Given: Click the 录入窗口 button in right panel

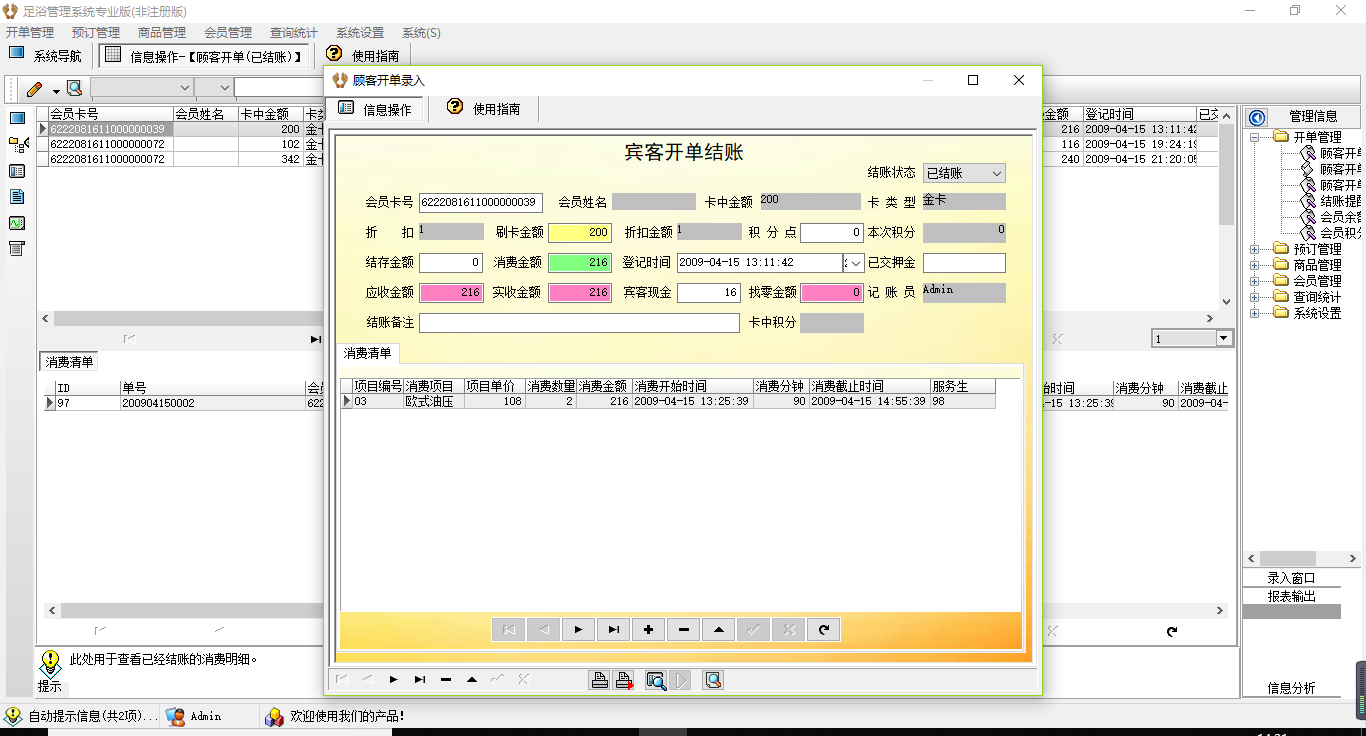Looking at the screenshot, I should 1291,578.
